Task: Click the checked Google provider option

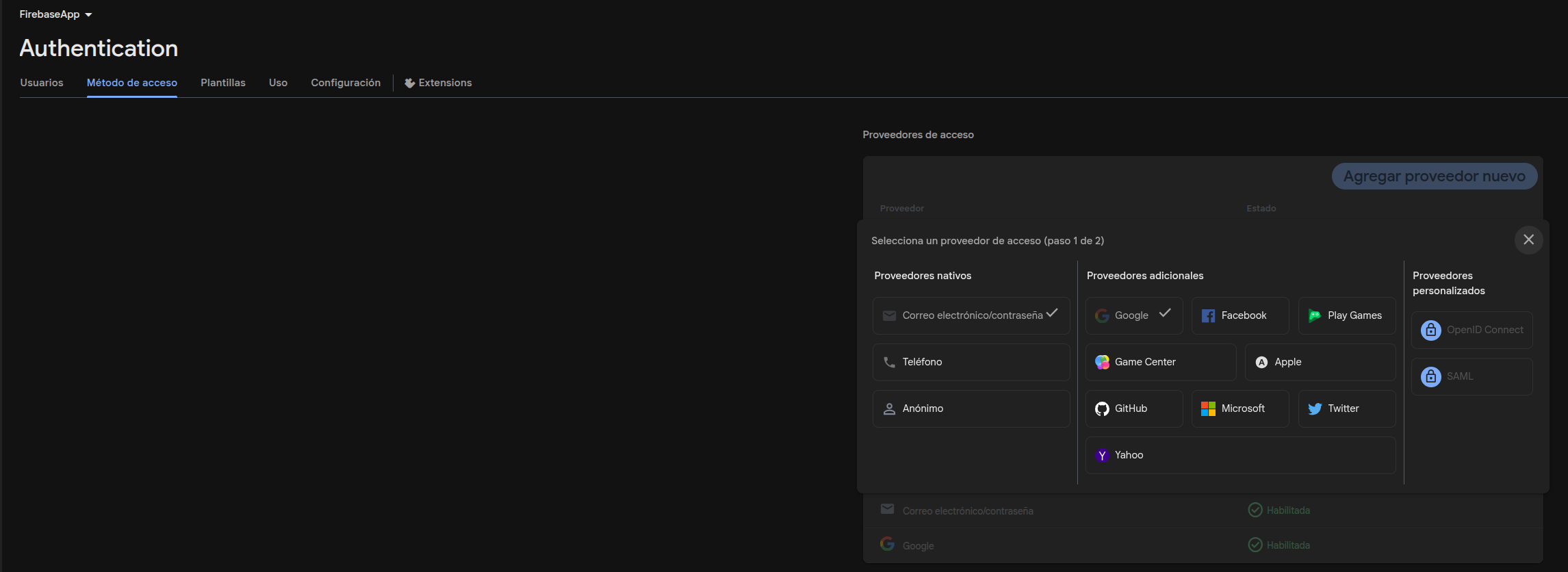Action: pos(1133,315)
